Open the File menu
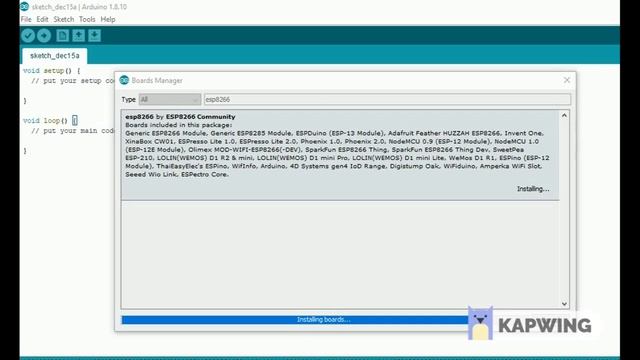This screenshot has height=360, width=640. point(26,19)
